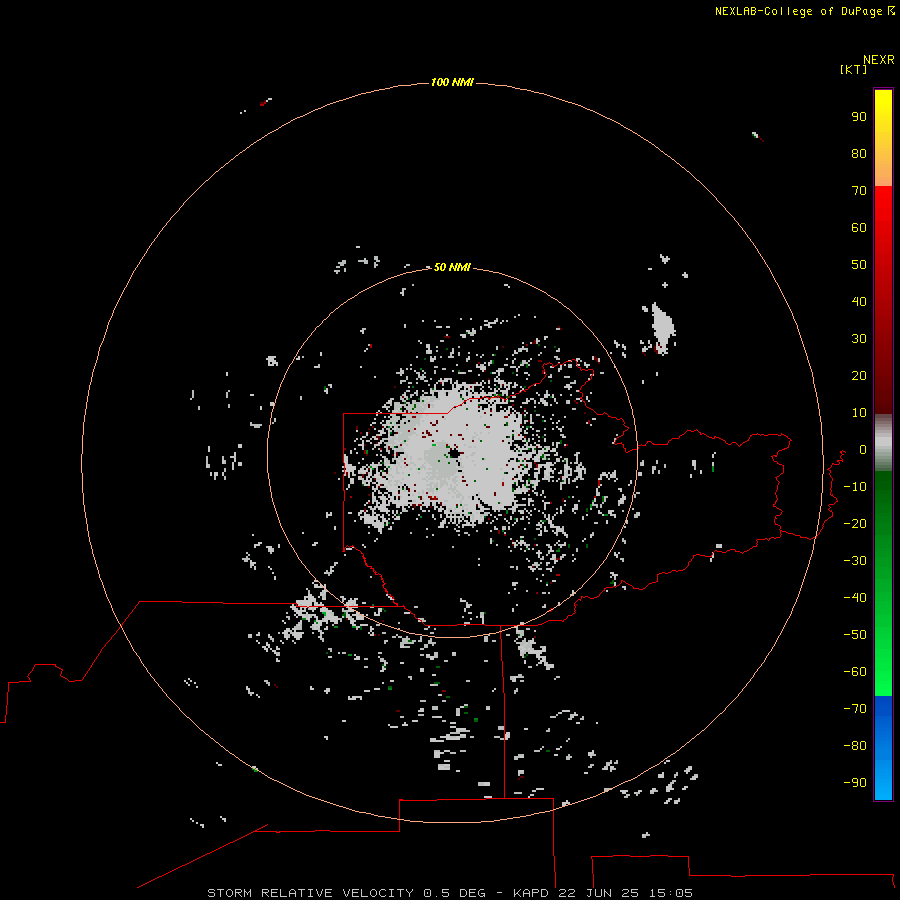Screen dimensions: 900x900
Task: Pick the gray zero-velocity segment of color bar
Action: coord(883,443)
